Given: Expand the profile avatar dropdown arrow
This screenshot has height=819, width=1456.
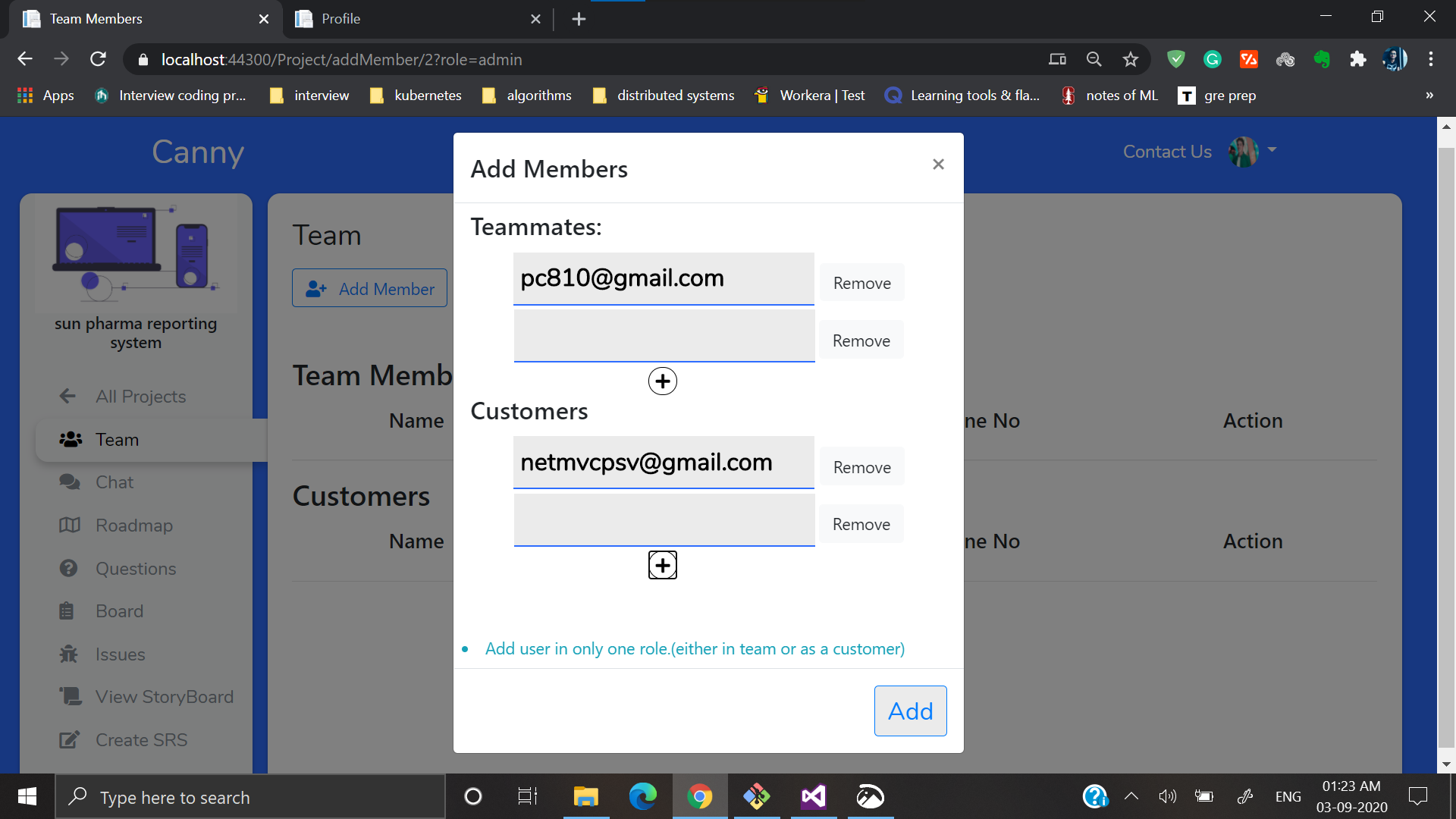Looking at the screenshot, I should (x=1272, y=150).
